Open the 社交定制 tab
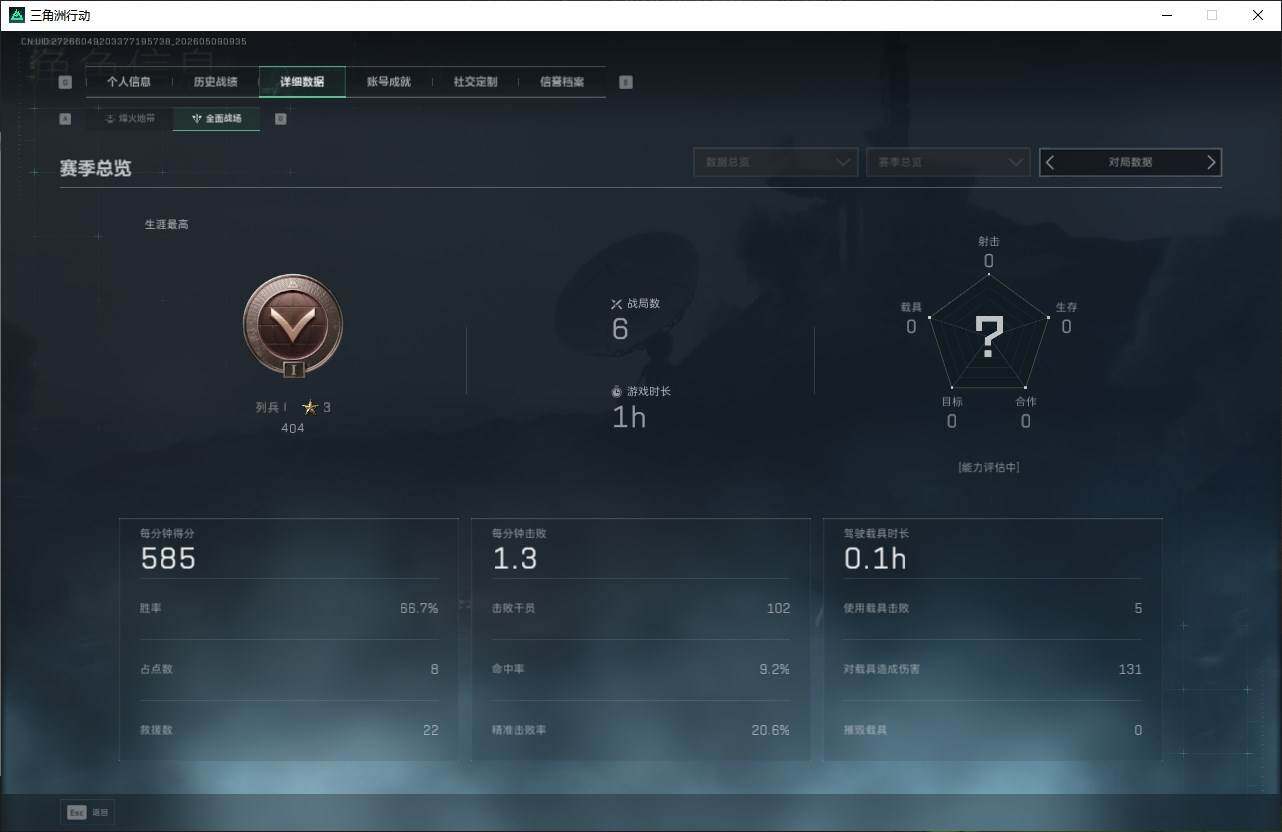The width and height of the screenshot is (1282, 832). coord(475,82)
